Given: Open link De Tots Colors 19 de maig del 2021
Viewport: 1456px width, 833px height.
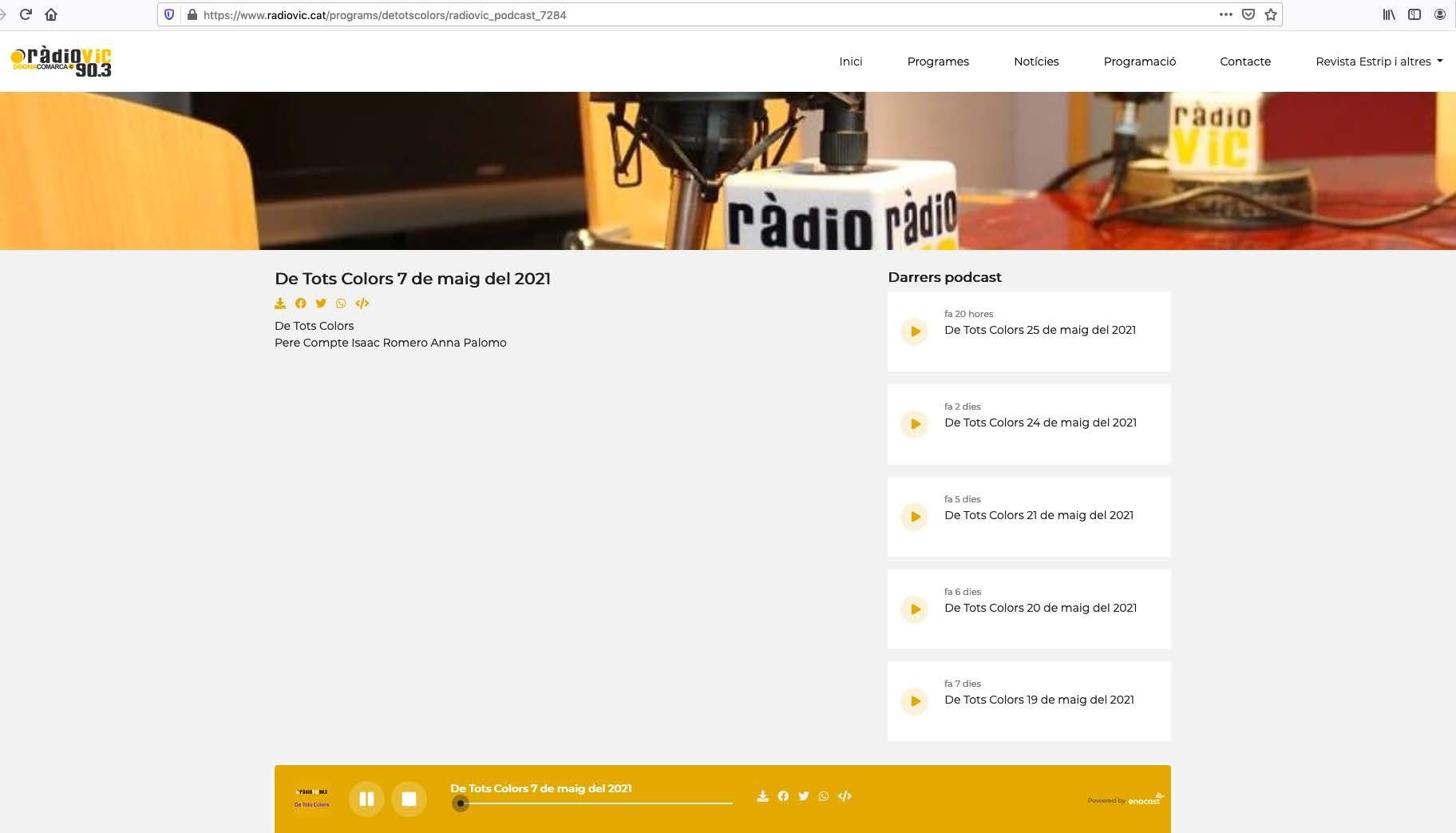Looking at the screenshot, I should [x=1039, y=700].
